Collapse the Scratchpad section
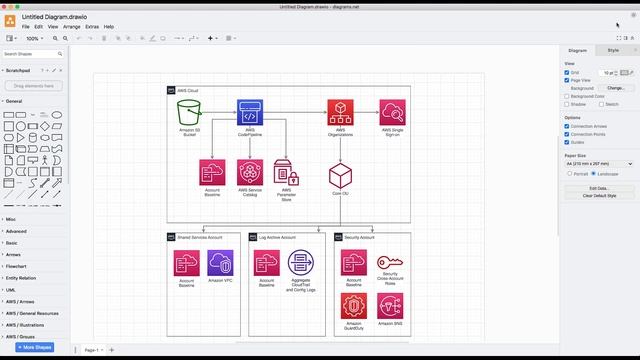The width and height of the screenshot is (640, 360). click(x=18, y=71)
